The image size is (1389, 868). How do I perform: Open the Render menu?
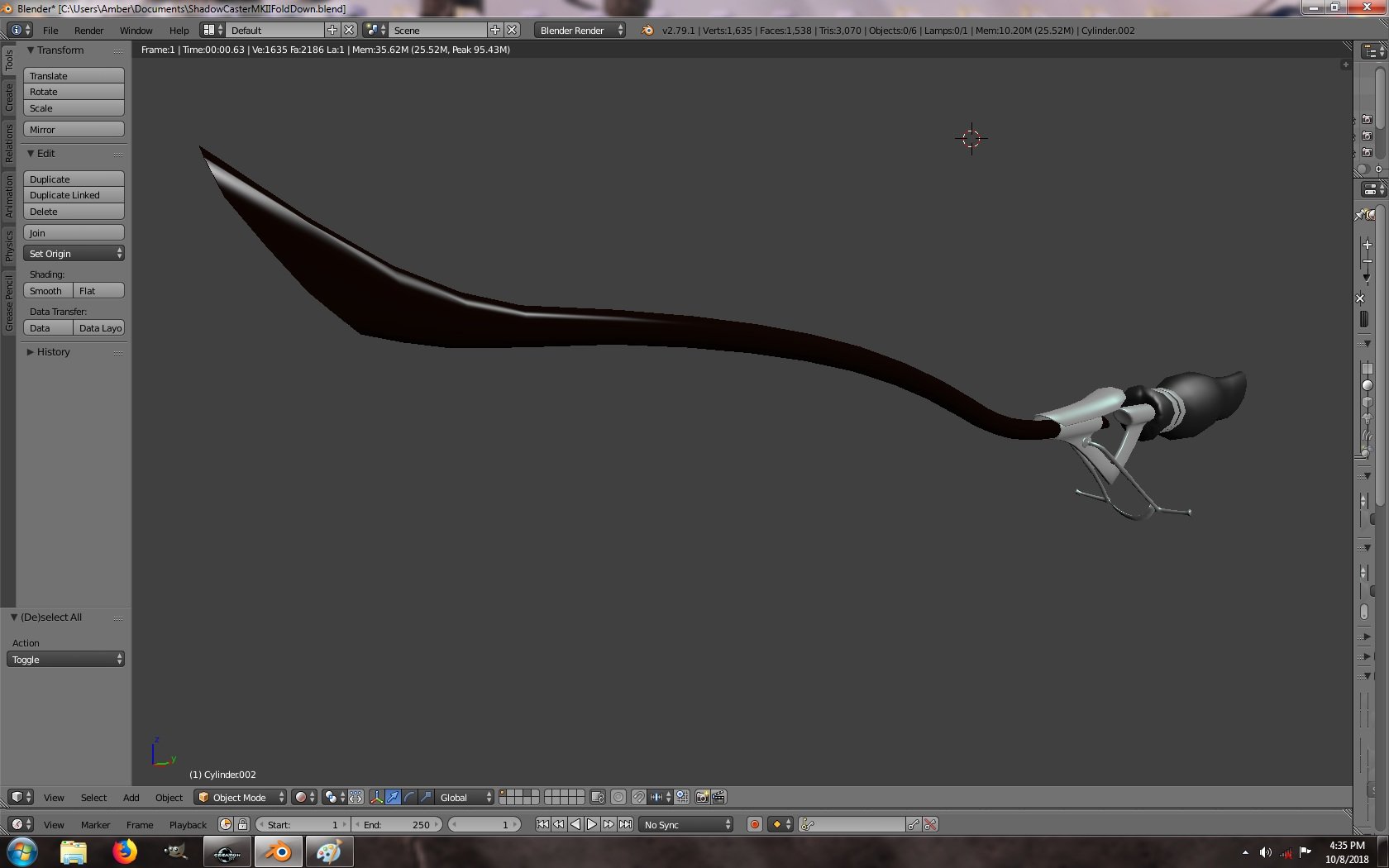88,31
